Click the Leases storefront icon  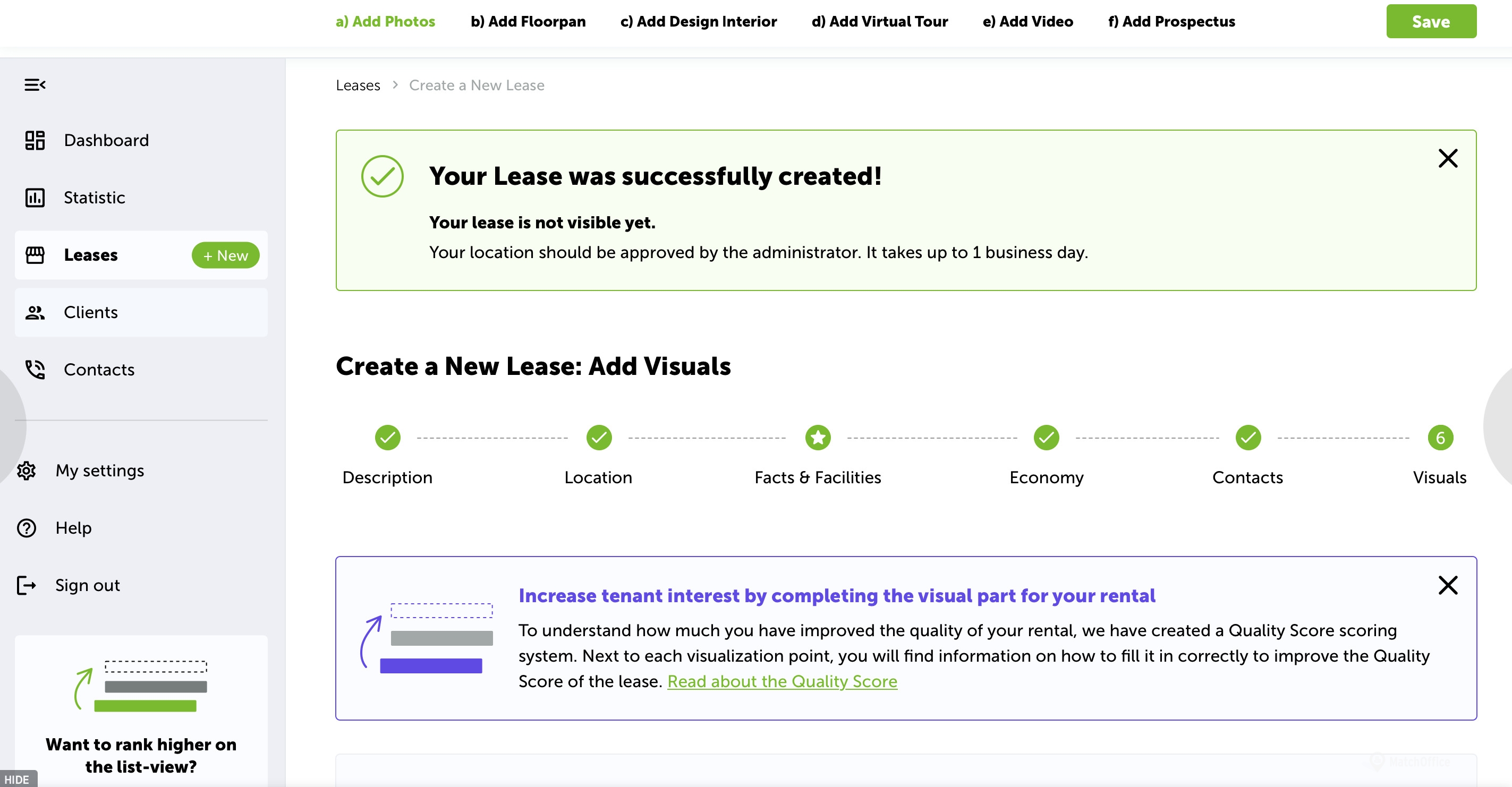click(x=35, y=255)
